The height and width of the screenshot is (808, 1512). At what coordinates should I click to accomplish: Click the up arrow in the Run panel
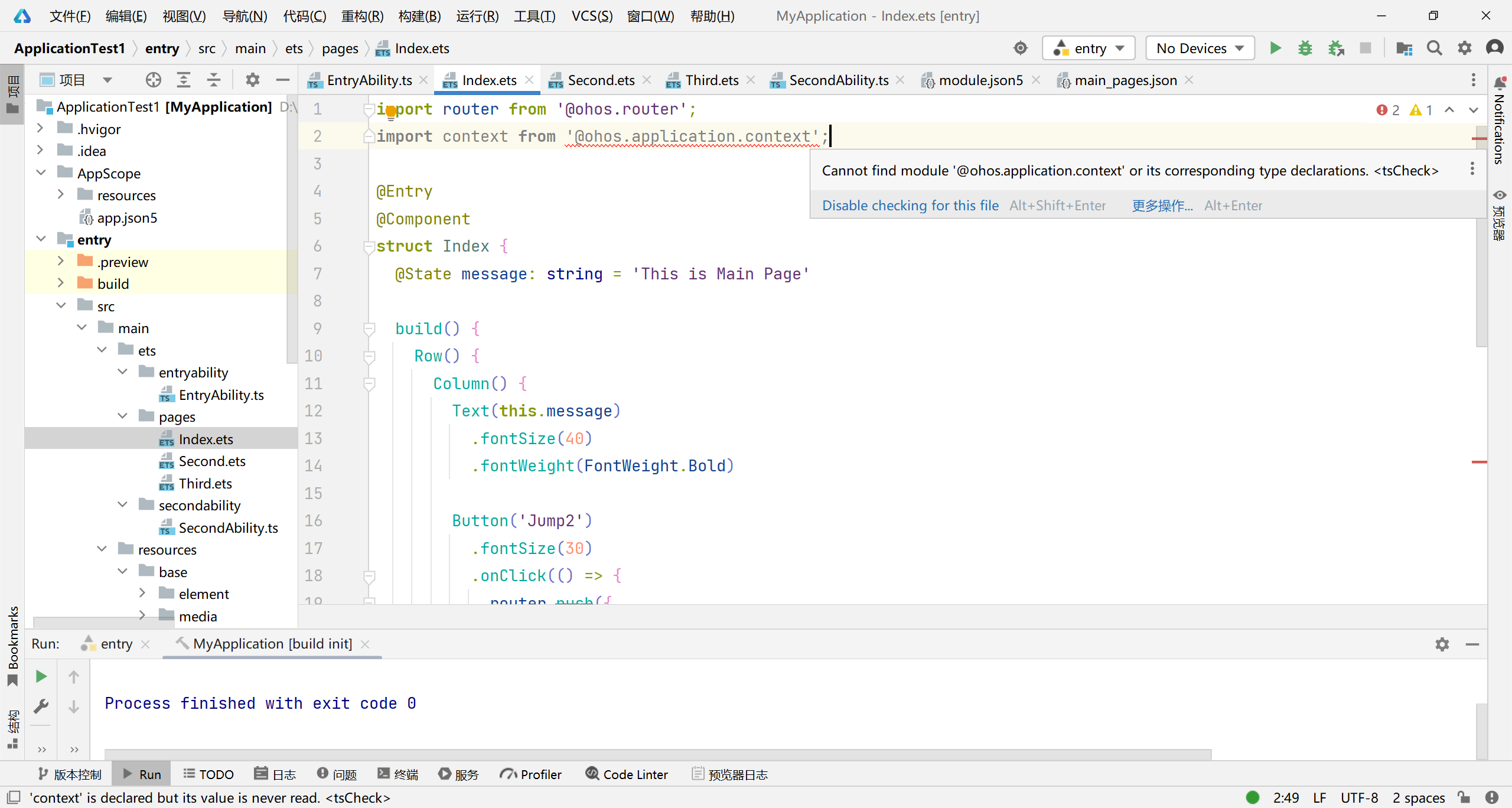(x=73, y=676)
